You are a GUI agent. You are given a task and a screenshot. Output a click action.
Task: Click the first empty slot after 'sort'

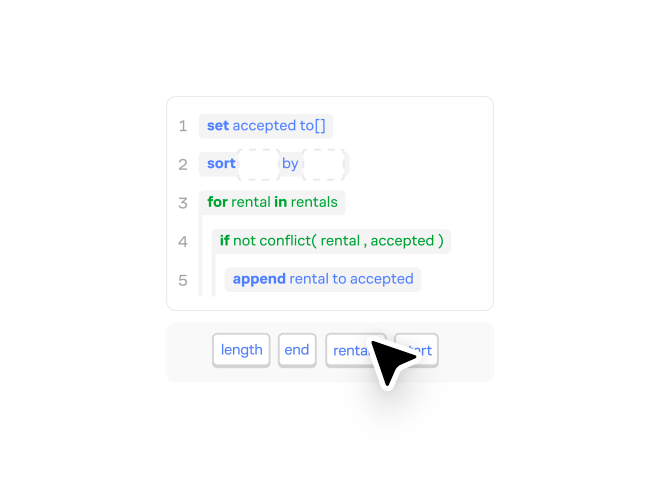click(x=259, y=164)
